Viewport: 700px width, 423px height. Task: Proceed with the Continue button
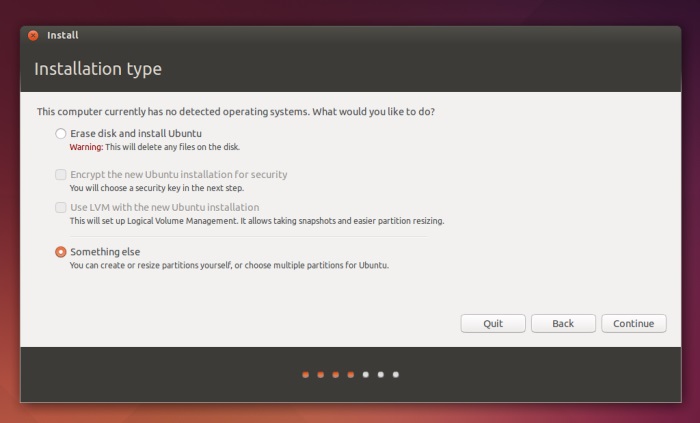click(633, 323)
